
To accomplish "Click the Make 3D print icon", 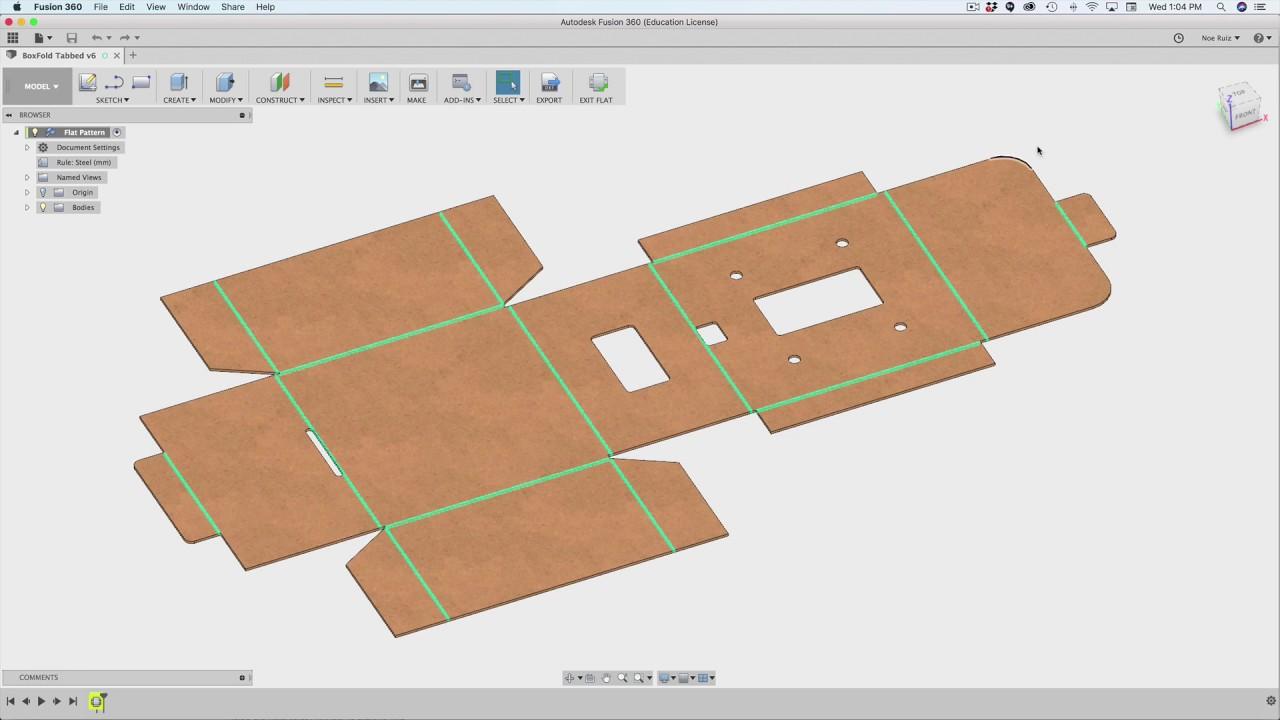I will pos(418,82).
